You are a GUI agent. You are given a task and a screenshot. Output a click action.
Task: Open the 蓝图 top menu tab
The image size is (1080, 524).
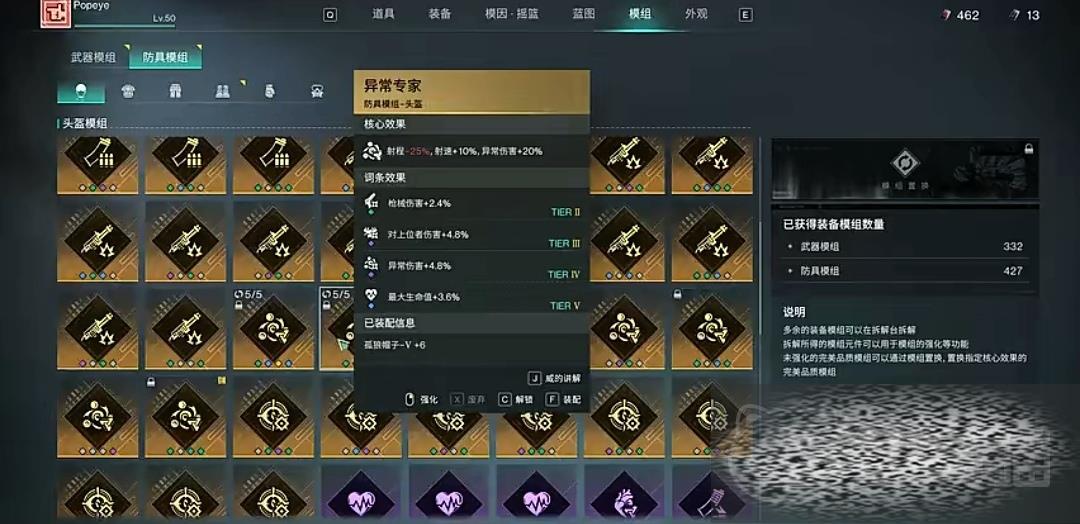583,14
